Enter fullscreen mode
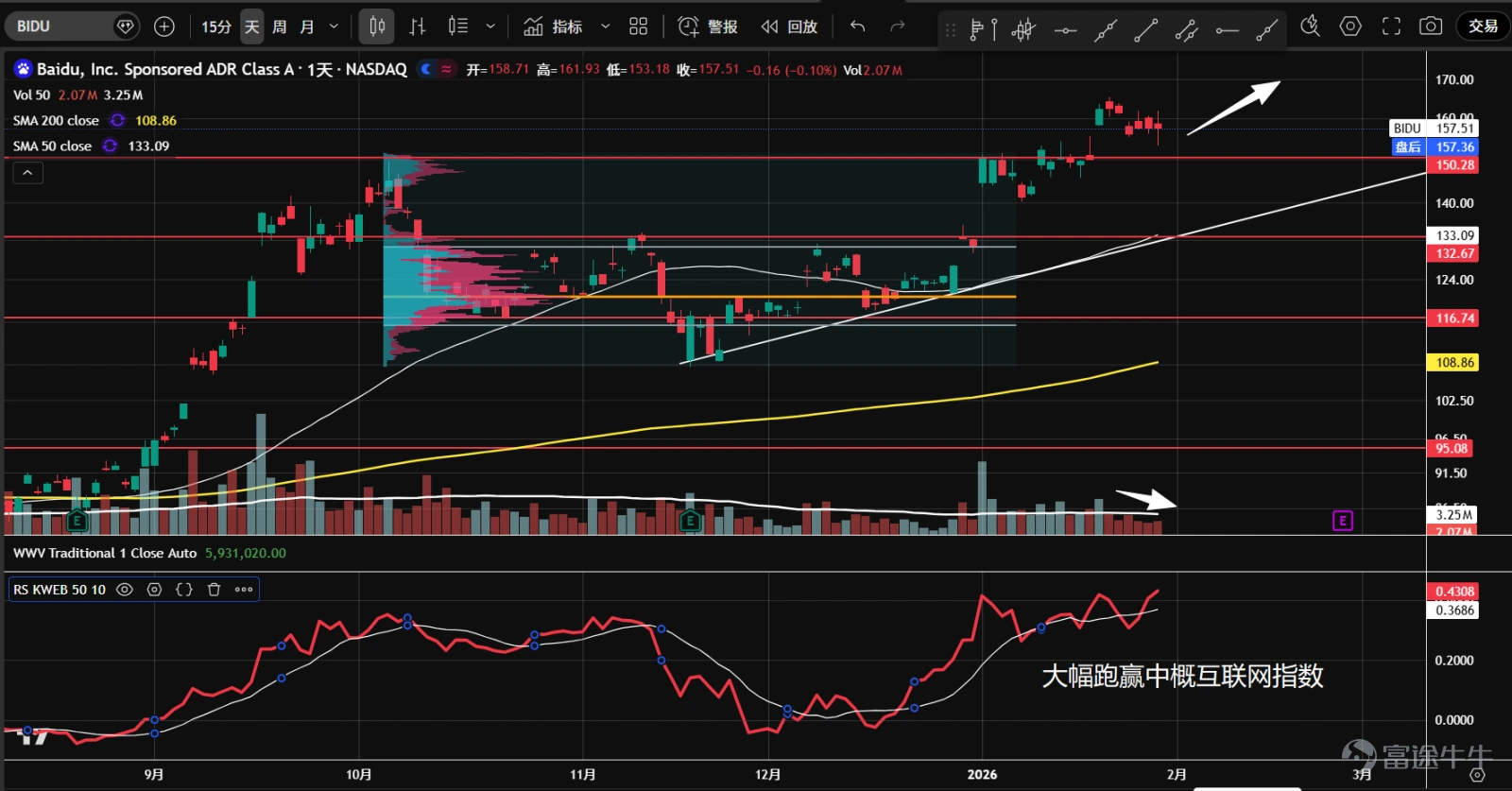 click(x=1391, y=26)
